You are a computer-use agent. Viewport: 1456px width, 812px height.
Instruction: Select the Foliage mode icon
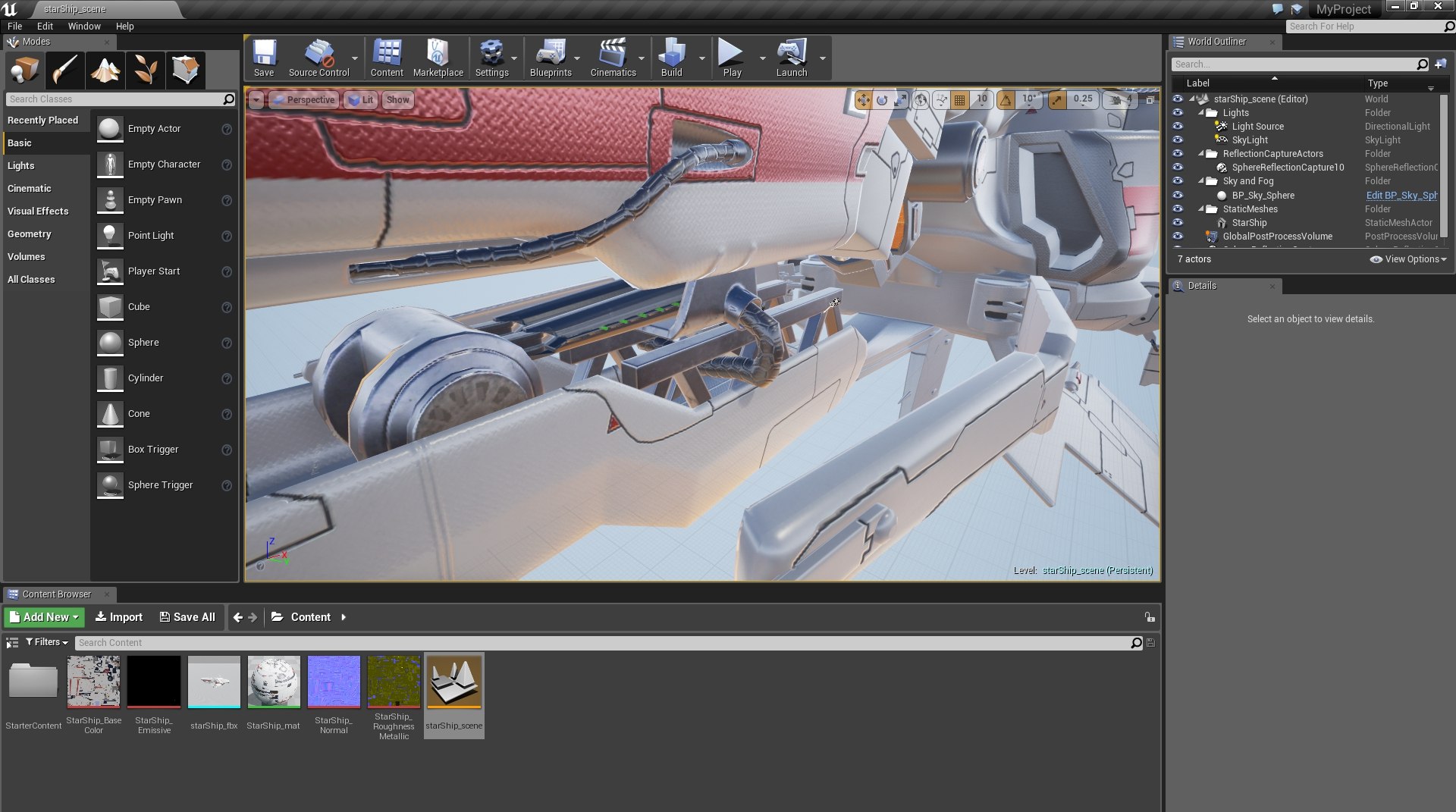[x=146, y=71]
